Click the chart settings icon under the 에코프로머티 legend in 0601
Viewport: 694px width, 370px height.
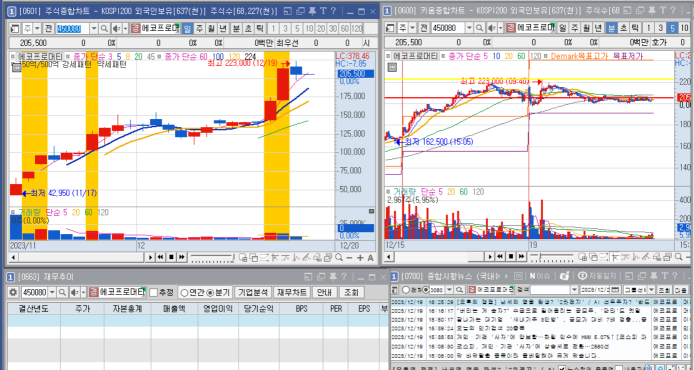click(16, 68)
